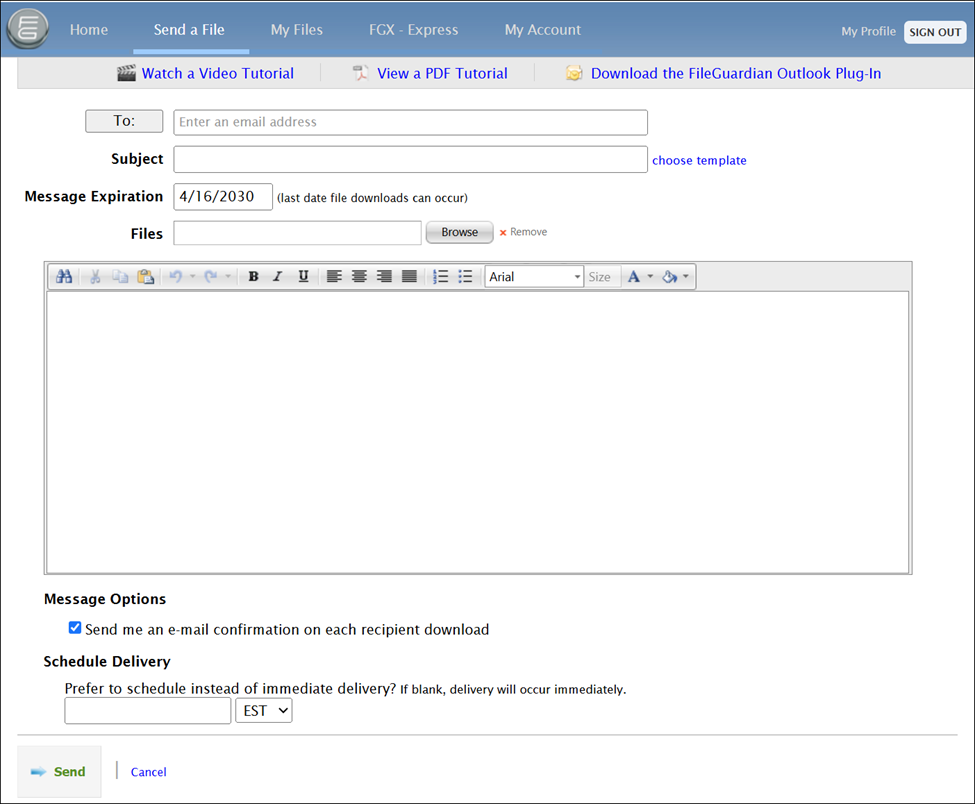Click the Undo arrow icon
Screen dimensions: 975x804
coord(176,277)
